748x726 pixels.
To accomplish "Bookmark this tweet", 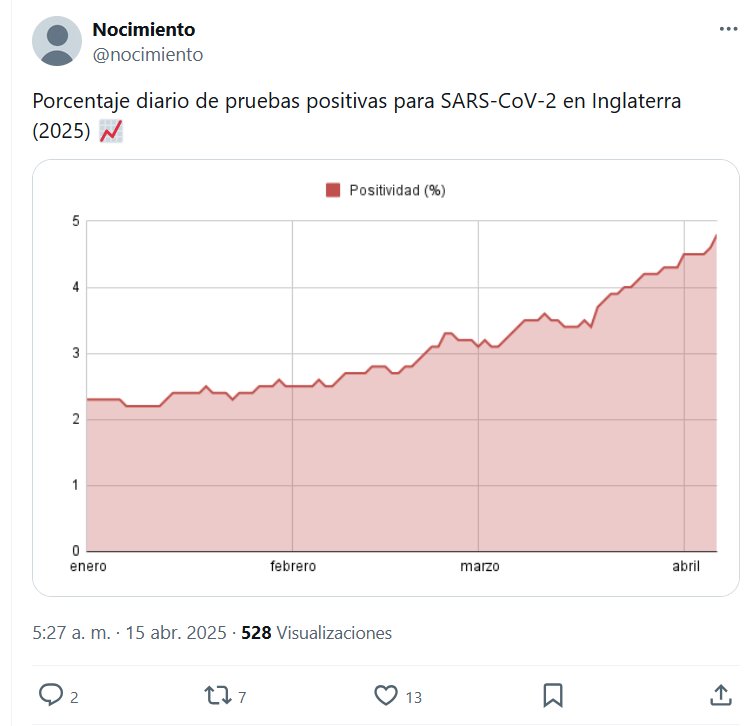I will [x=553, y=695].
